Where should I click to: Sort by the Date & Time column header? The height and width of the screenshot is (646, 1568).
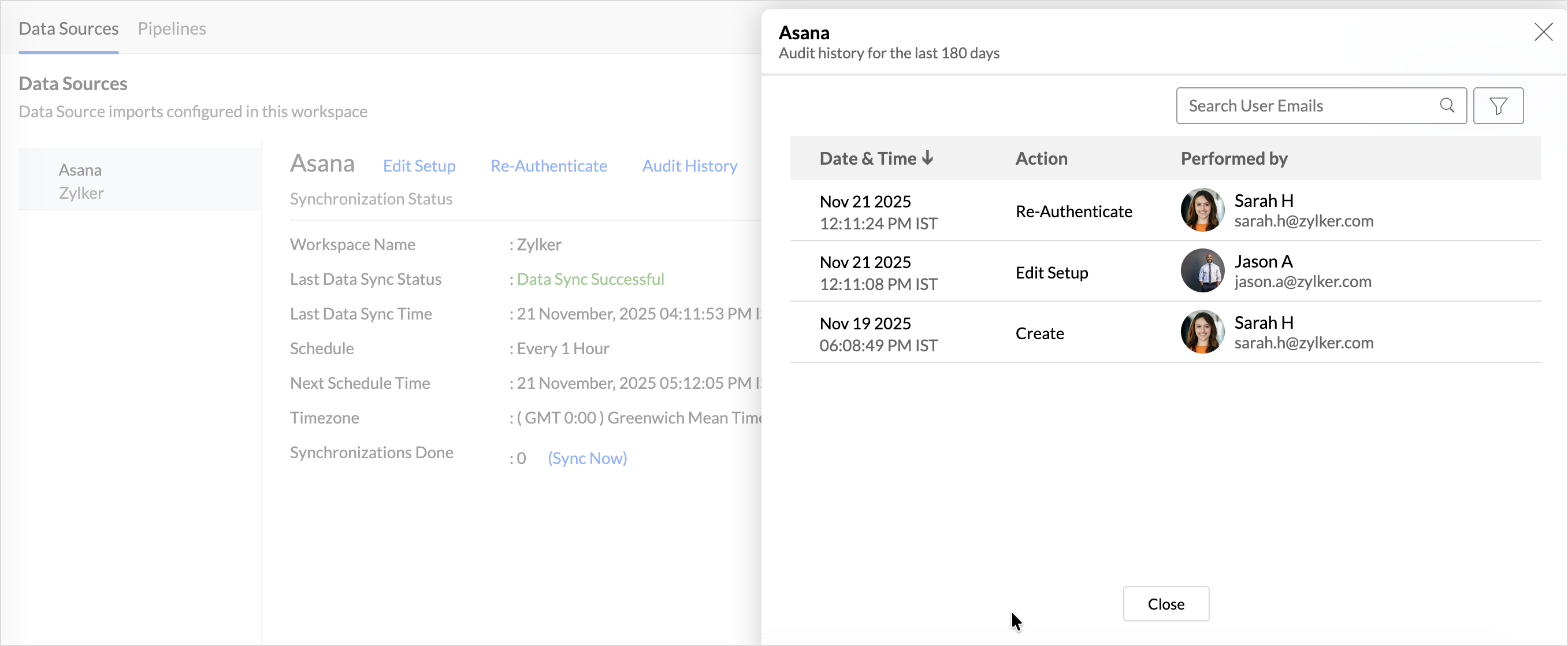tap(867, 158)
